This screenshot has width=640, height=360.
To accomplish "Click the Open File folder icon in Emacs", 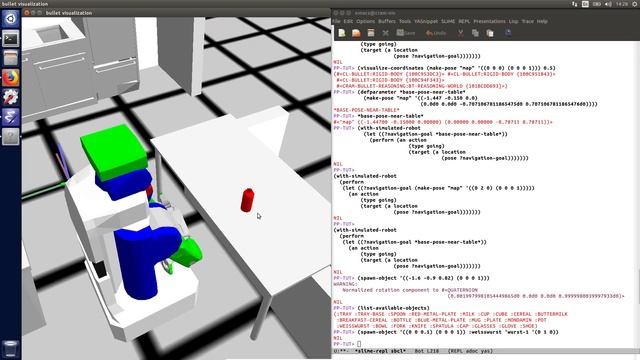I will coord(356,33).
